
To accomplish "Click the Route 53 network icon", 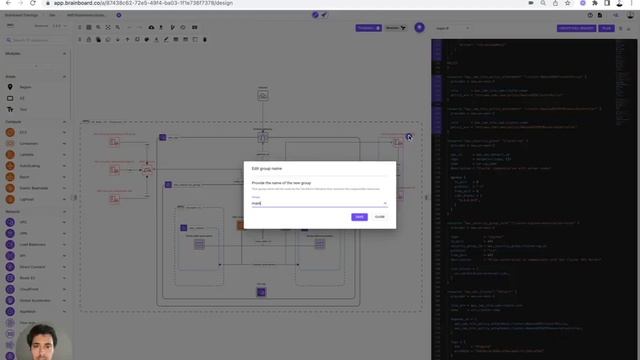I will click(10, 278).
